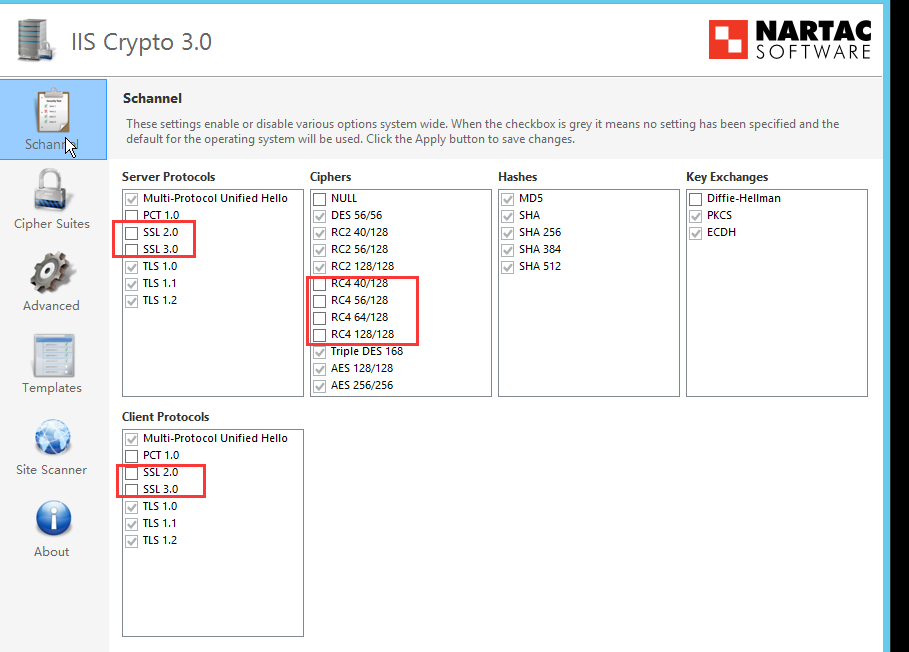Open the Site Scanner globe icon
The image size is (909, 652).
pos(53,438)
